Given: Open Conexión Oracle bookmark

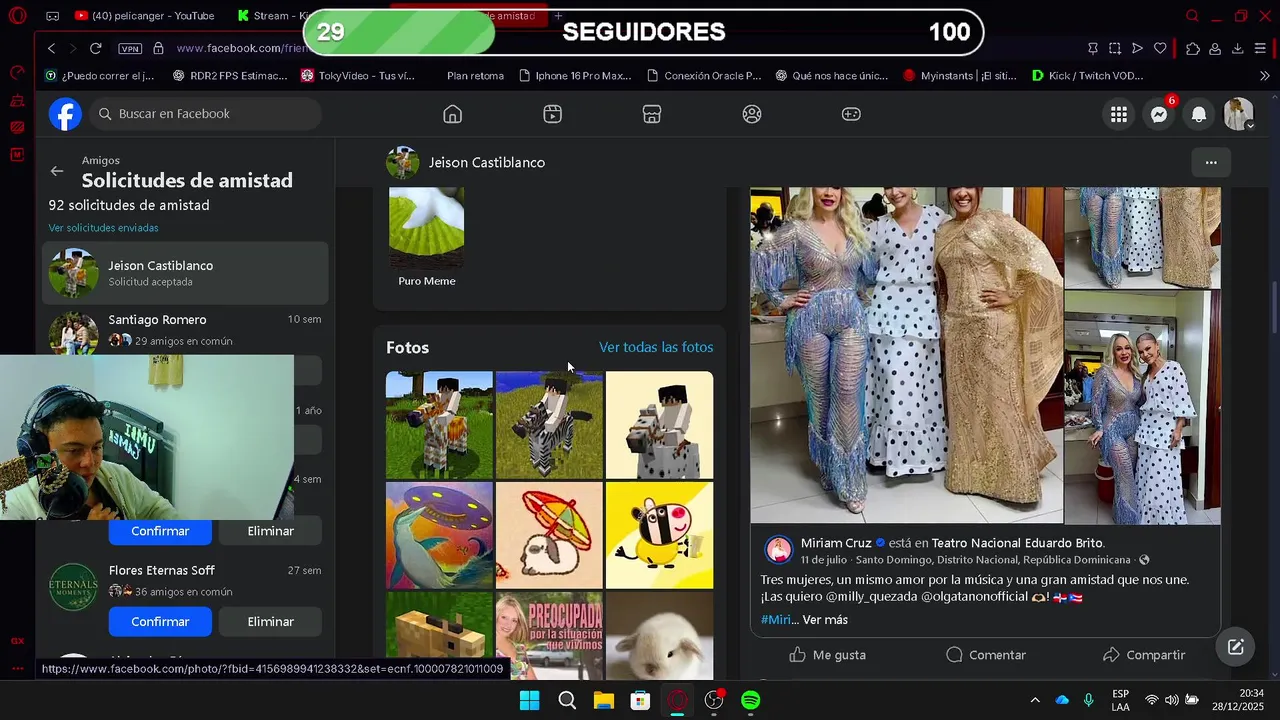Looking at the screenshot, I should 704,76.
